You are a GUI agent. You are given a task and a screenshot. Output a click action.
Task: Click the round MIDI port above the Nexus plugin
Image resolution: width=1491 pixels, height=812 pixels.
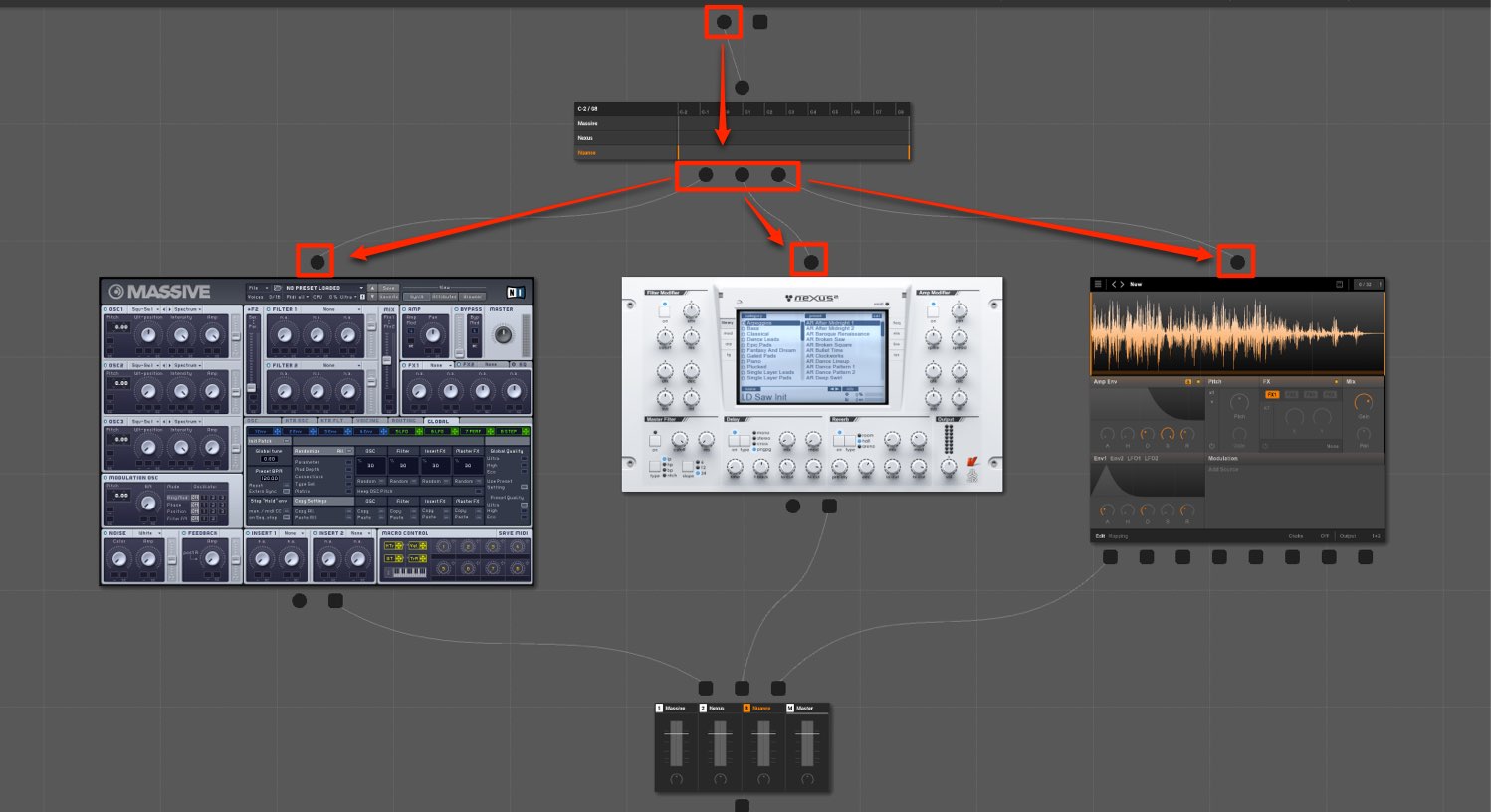811,262
